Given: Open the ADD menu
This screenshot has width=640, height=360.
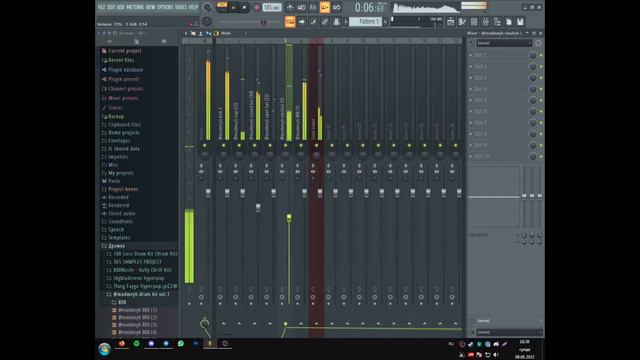Looking at the screenshot, I should [x=121, y=7].
